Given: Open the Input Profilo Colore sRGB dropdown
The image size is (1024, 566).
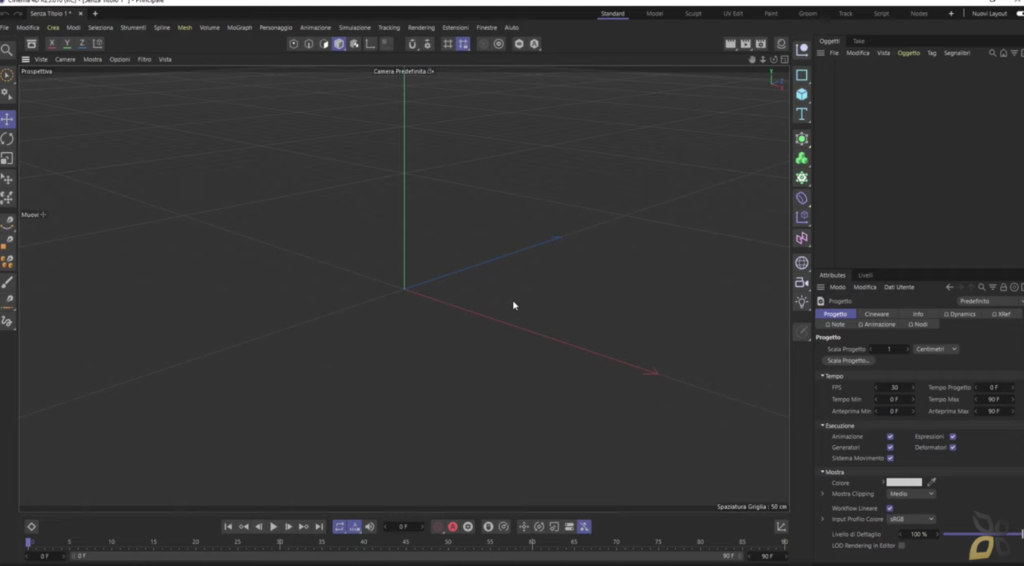Looking at the screenshot, I should (x=911, y=519).
